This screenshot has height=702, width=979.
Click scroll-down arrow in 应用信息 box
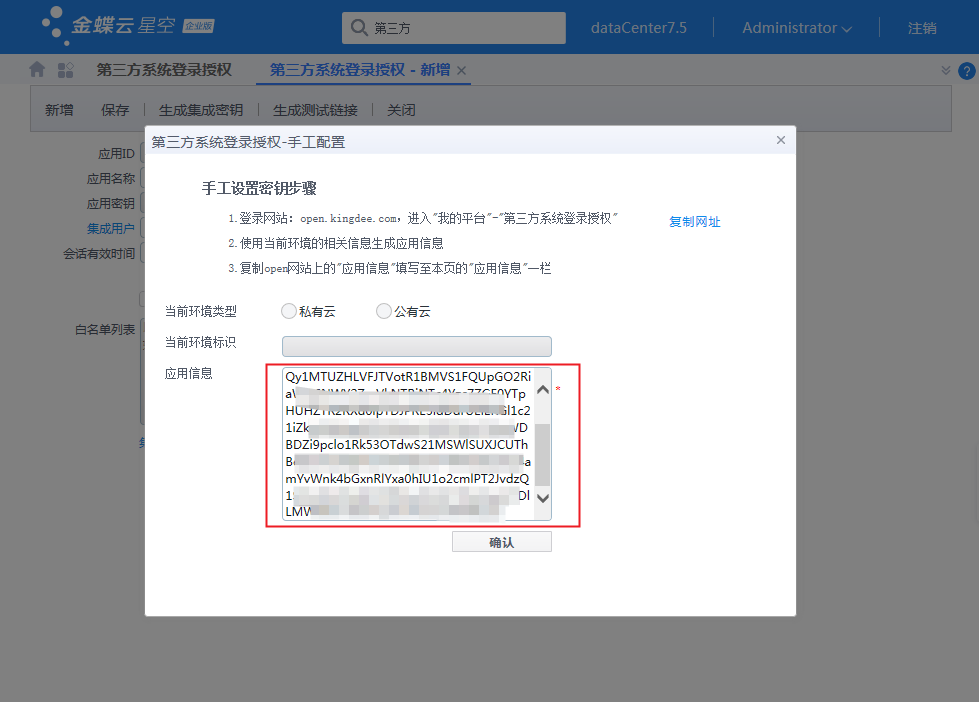(x=543, y=497)
